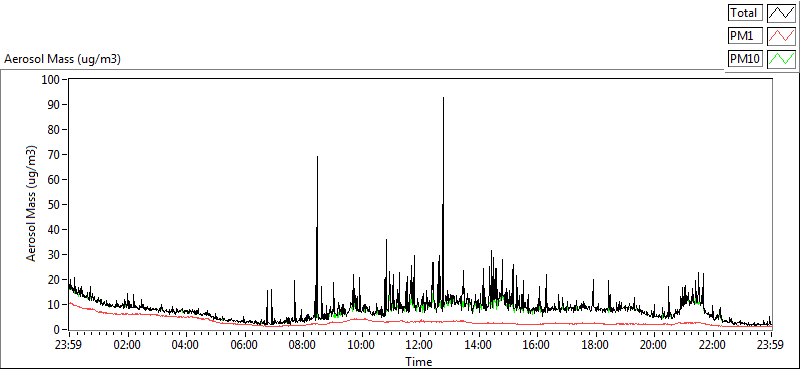Click the Y-axis value 20
This screenshot has width=800, height=369.
pyautogui.click(x=55, y=280)
